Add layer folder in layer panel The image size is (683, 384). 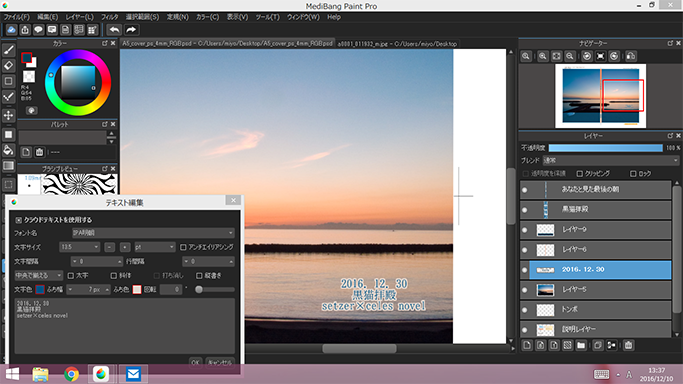[581, 345]
